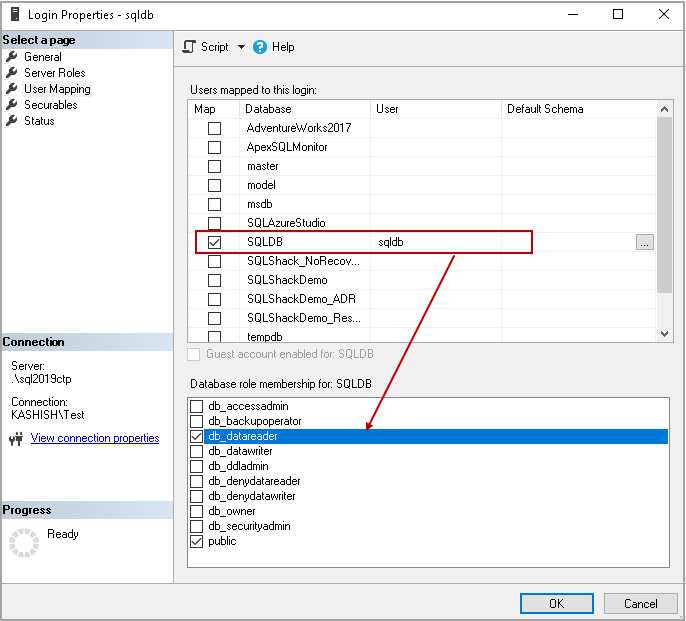Select the User Mapping page
The width and height of the screenshot is (686, 621).
click(x=57, y=89)
